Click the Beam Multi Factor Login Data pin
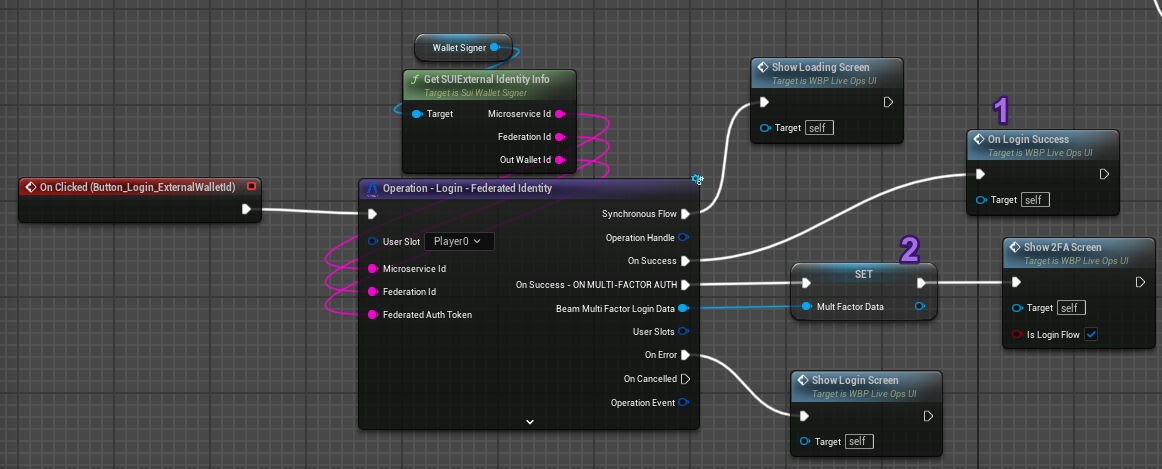 [x=683, y=309]
